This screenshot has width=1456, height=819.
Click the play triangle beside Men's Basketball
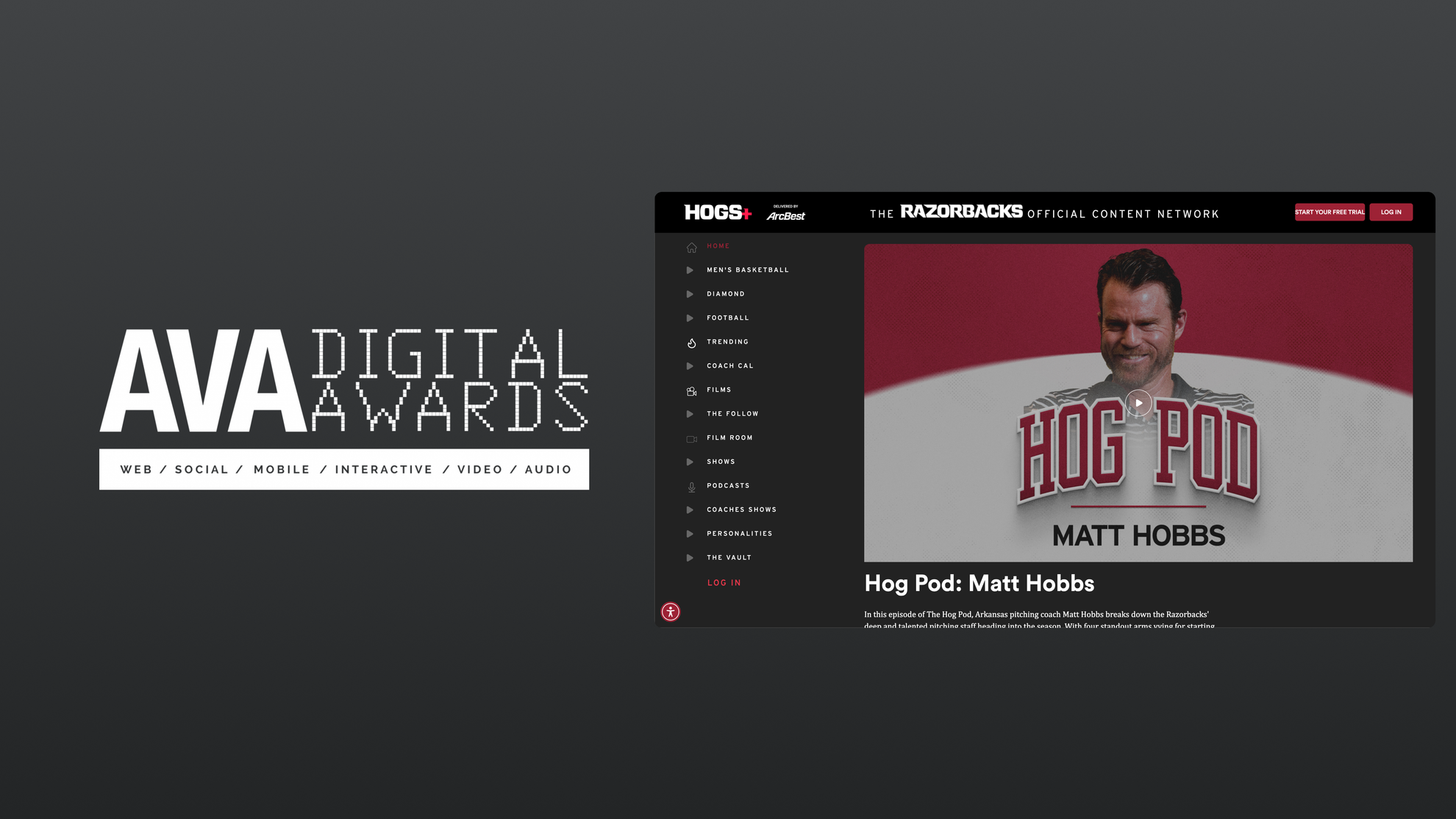pyautogui.click(x=690, y=271)
